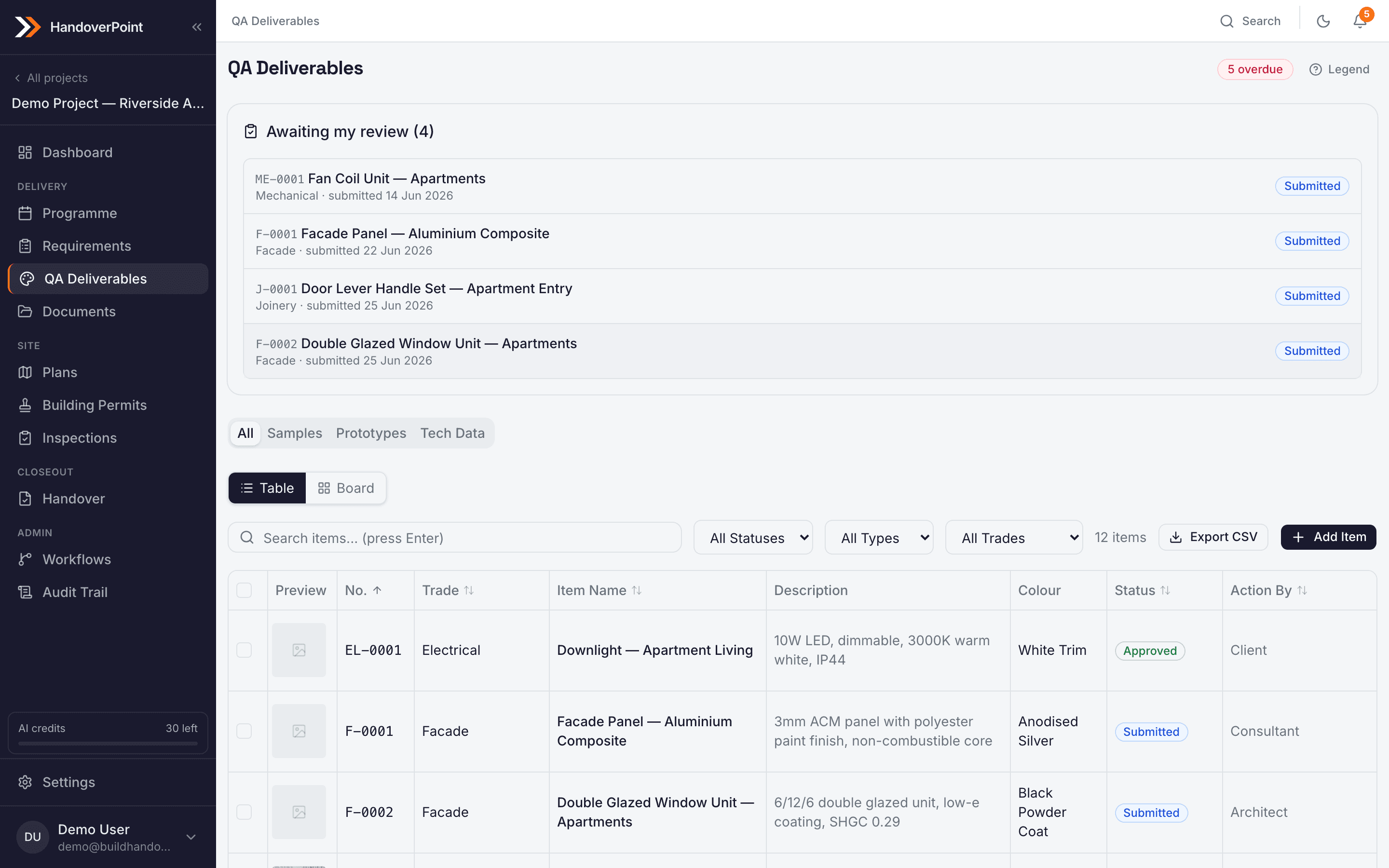Click Submitted badge in F-0001 table row
Image resolution: width=1389 pixels, height=868 pixels.
pyautogui.click(x=1151, y=732)
